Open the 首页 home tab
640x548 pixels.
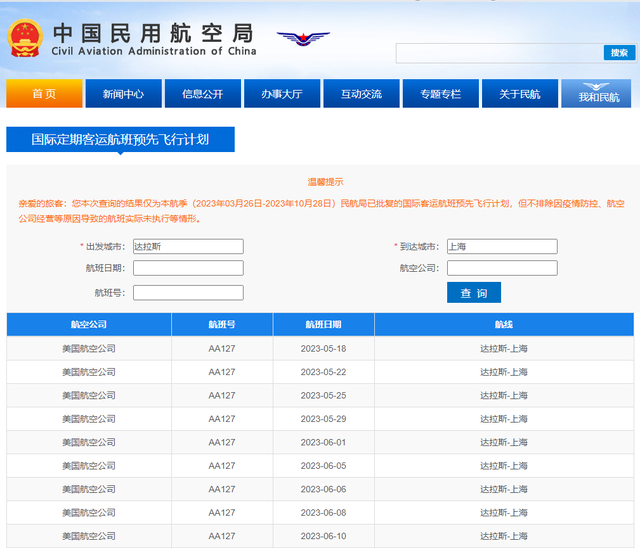pyautogui.click(x=44, y=94)
